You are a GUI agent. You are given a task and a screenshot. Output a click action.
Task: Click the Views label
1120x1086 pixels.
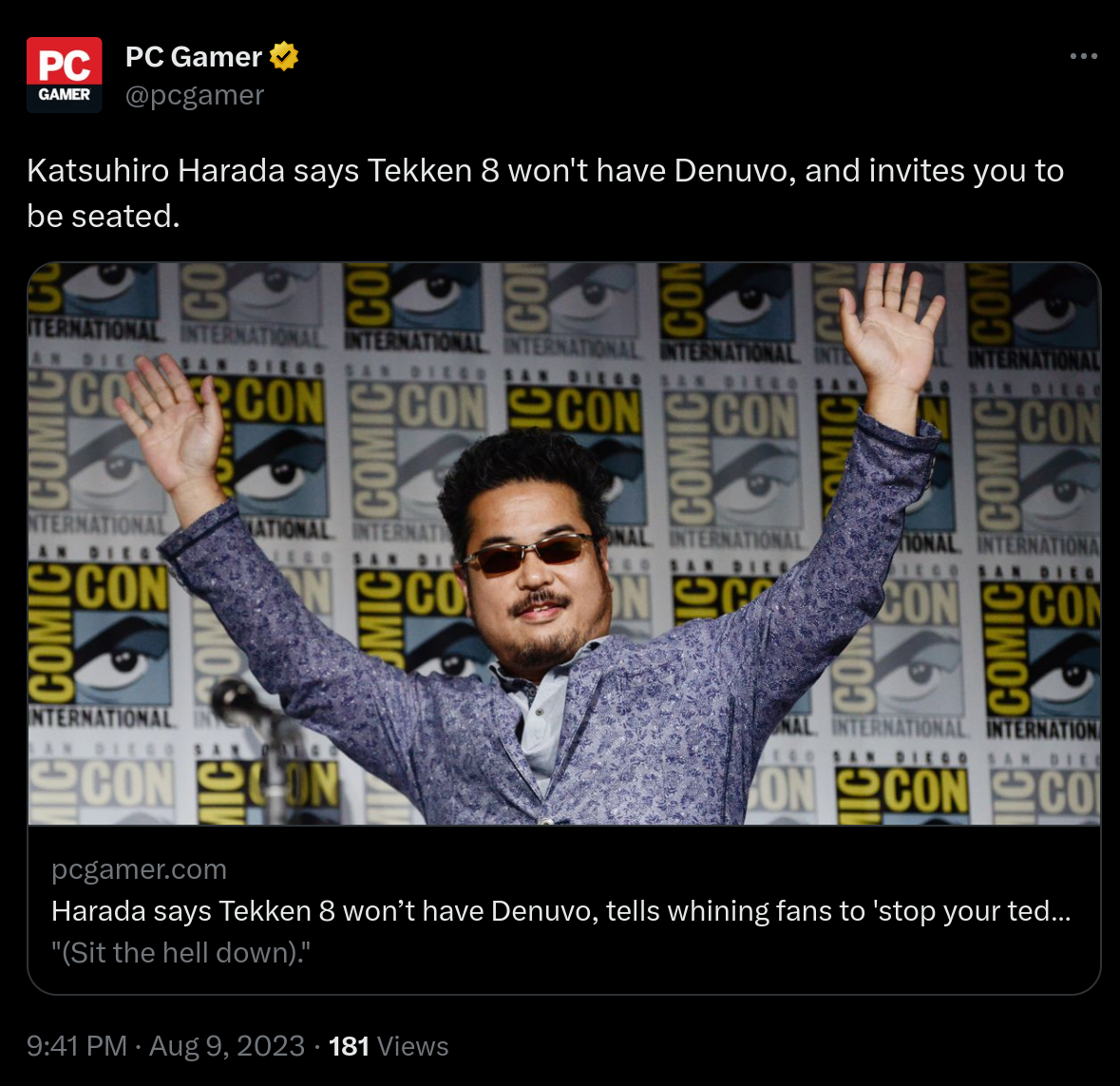tap(413, 1046)
